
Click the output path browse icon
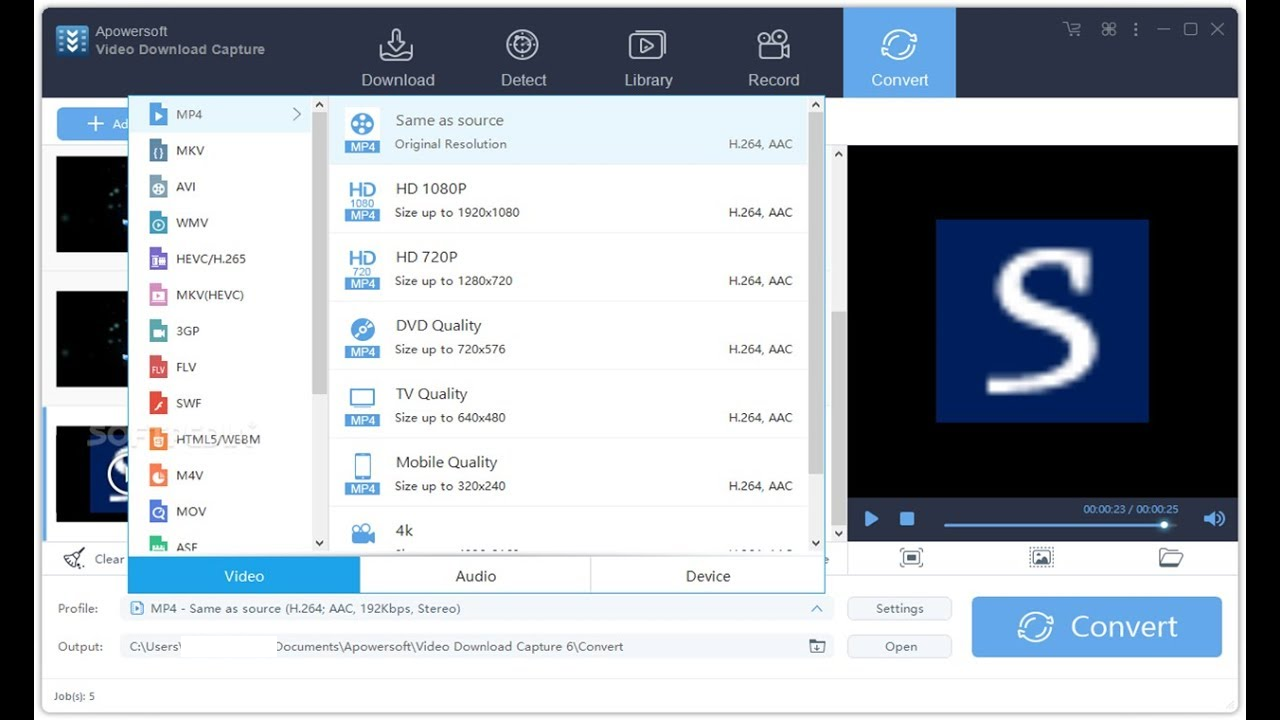point(817,646)
